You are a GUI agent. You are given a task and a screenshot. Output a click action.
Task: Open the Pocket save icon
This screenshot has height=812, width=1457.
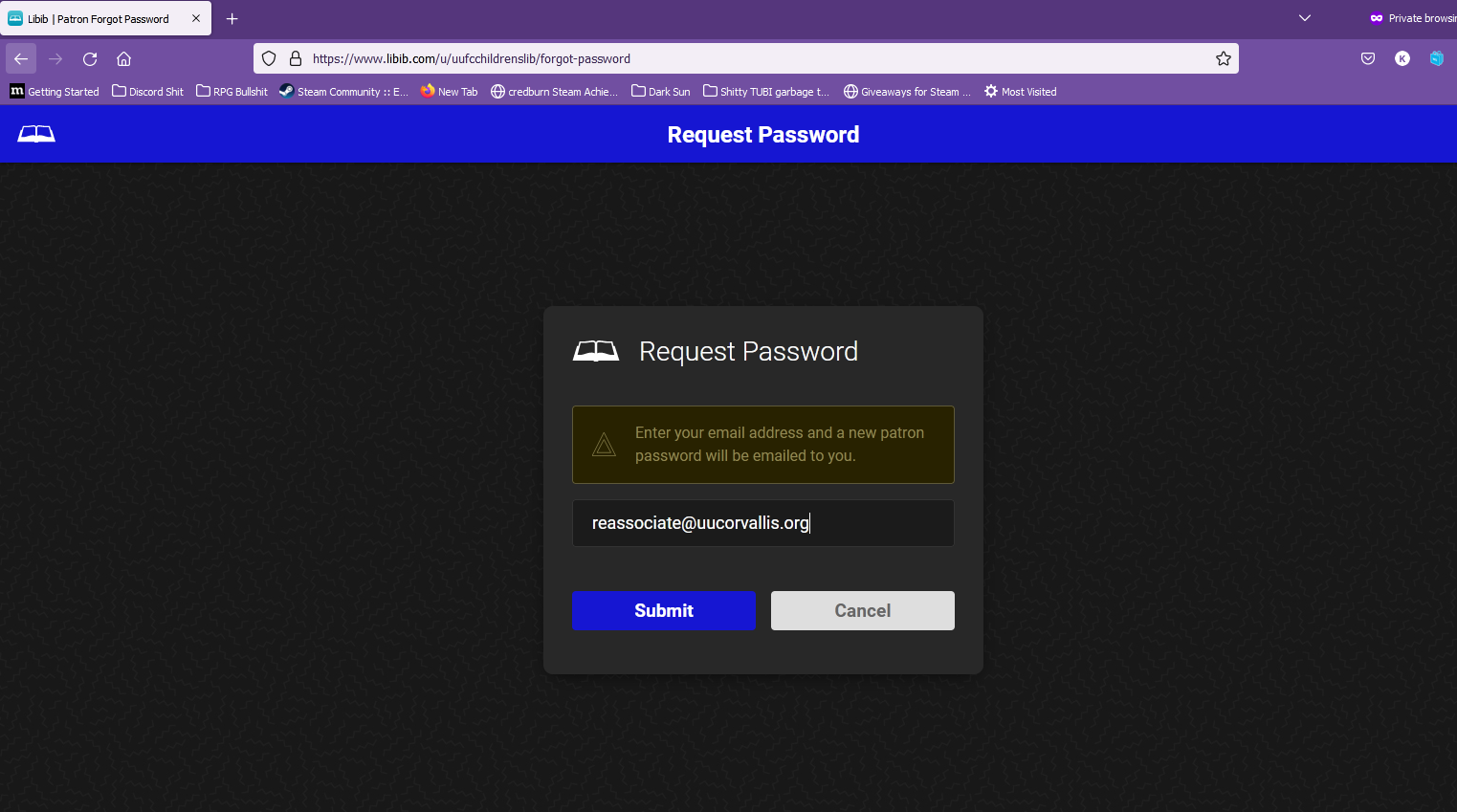[1367, 59]
